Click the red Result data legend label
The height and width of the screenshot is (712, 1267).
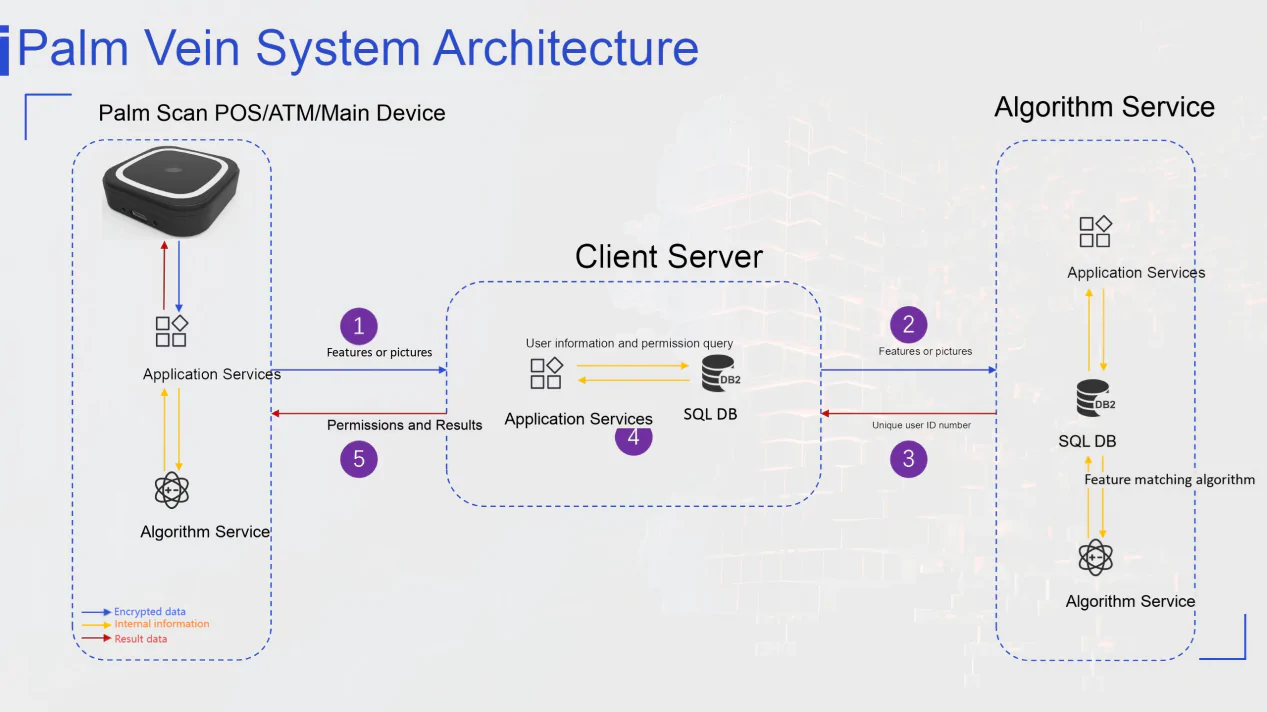click(x=141, y=639)
